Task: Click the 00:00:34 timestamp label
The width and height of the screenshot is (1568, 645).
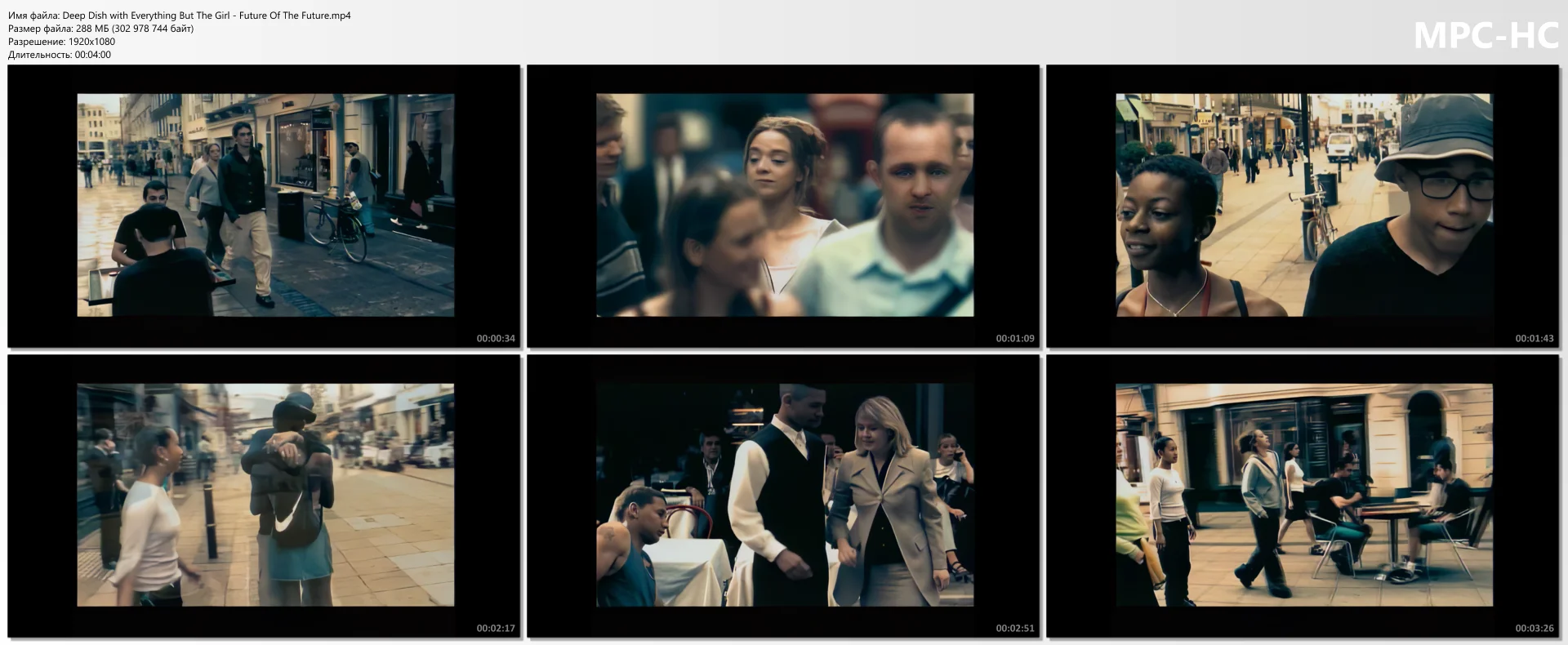Action: point(496,338)
